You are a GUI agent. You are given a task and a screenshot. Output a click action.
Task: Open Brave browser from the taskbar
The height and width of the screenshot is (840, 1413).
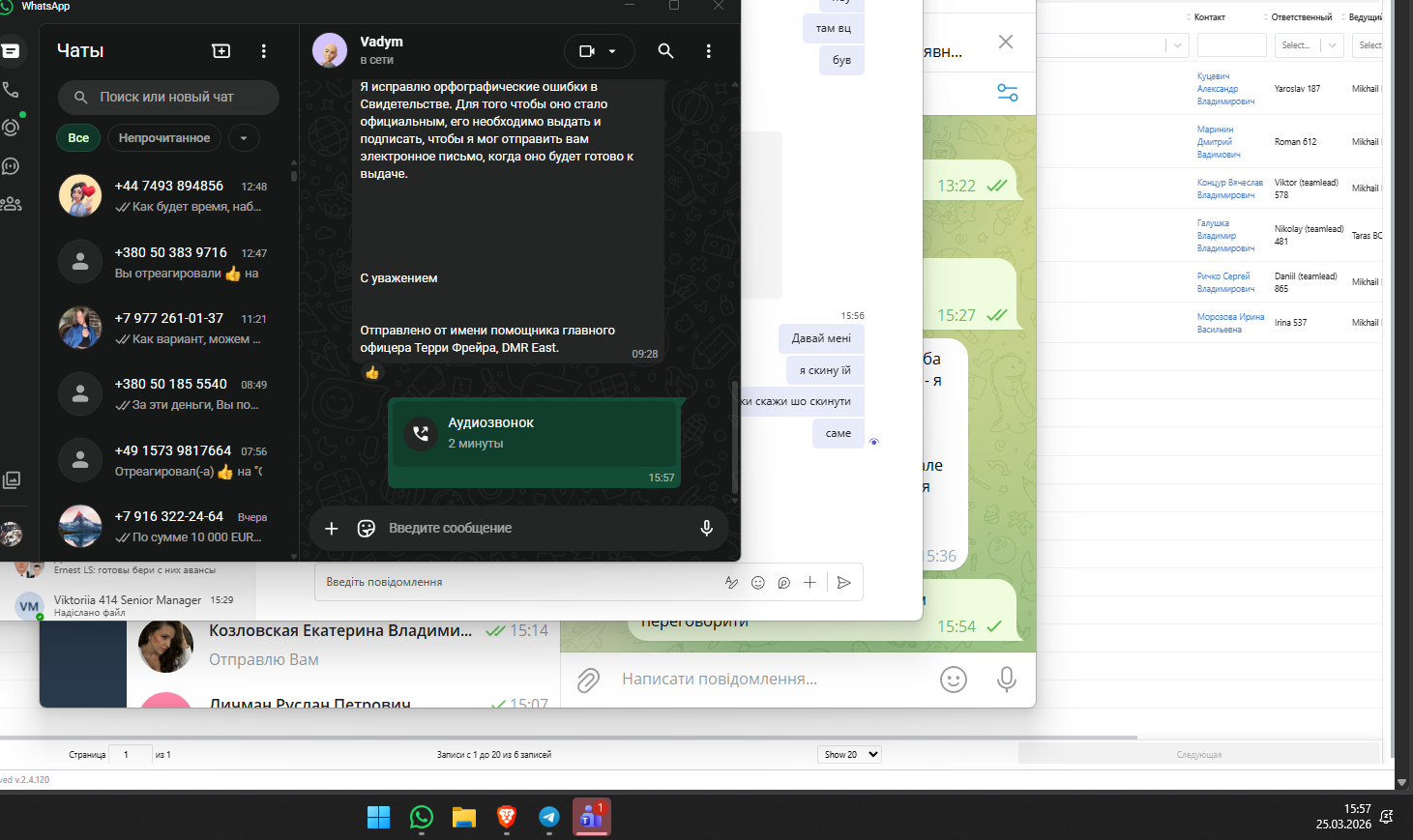(x=507, y=818)
